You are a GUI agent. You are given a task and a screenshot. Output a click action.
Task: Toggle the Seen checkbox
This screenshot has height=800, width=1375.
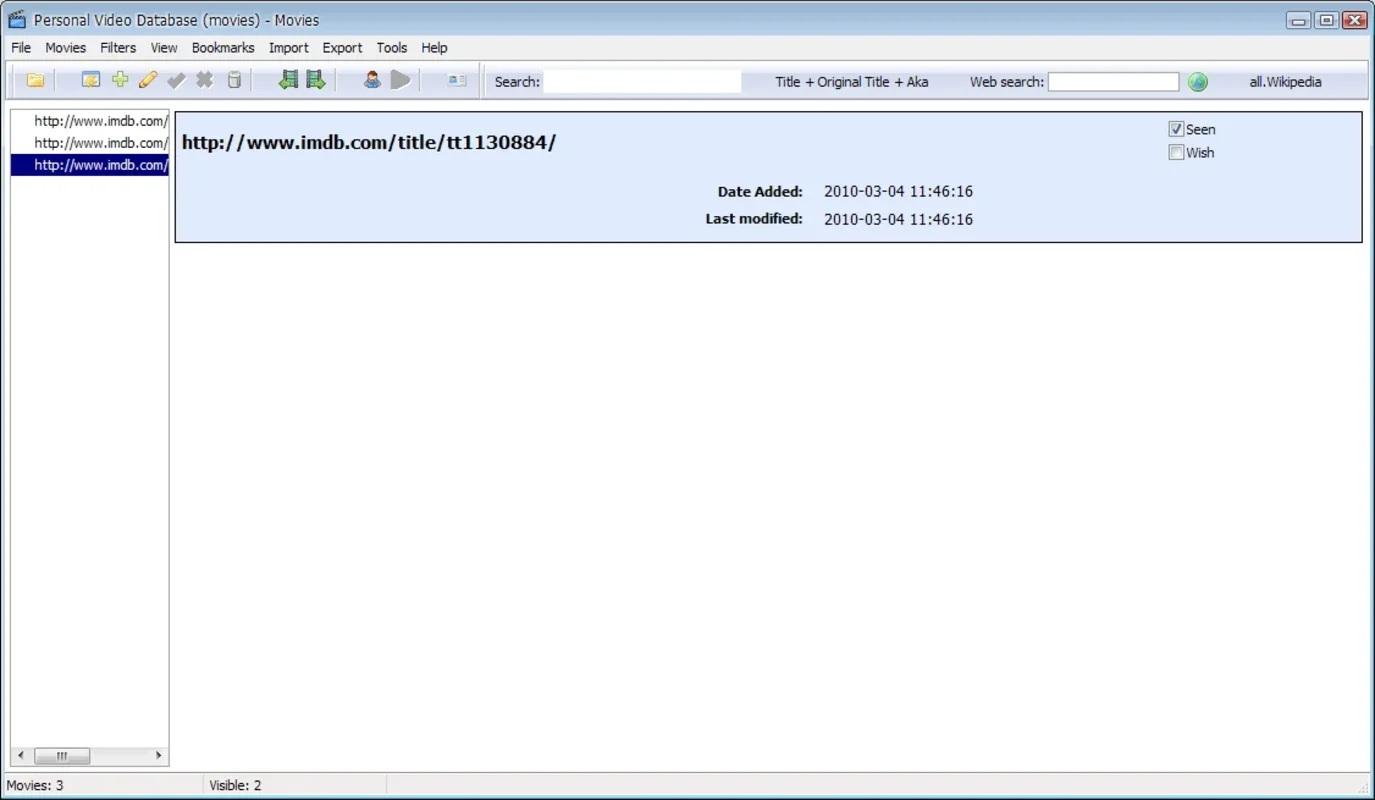point(1177,129)
